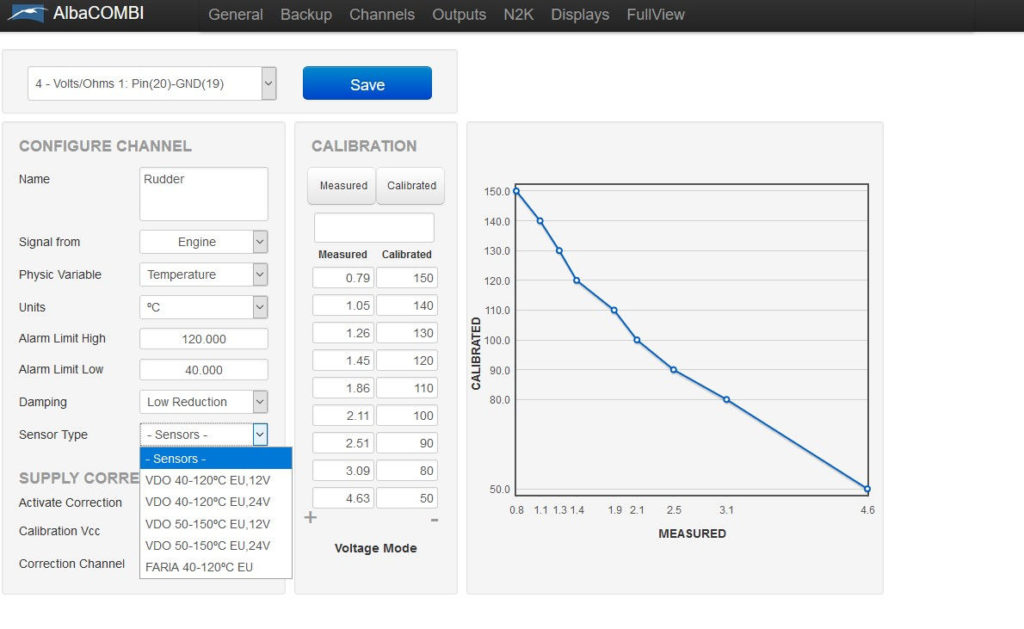This screenshot has width=1024, height=629.
Task: Open the Outputs menu
Action: click(459, 14)
